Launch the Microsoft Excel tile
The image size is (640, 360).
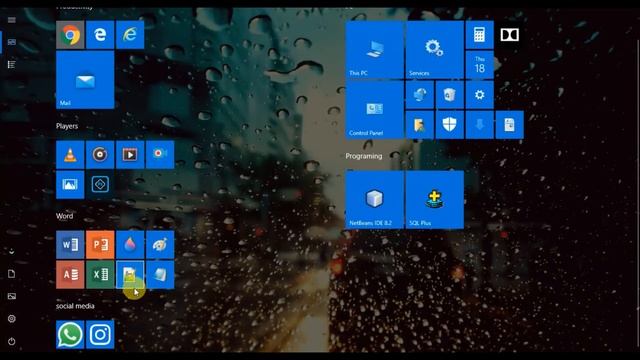point(100,274)
